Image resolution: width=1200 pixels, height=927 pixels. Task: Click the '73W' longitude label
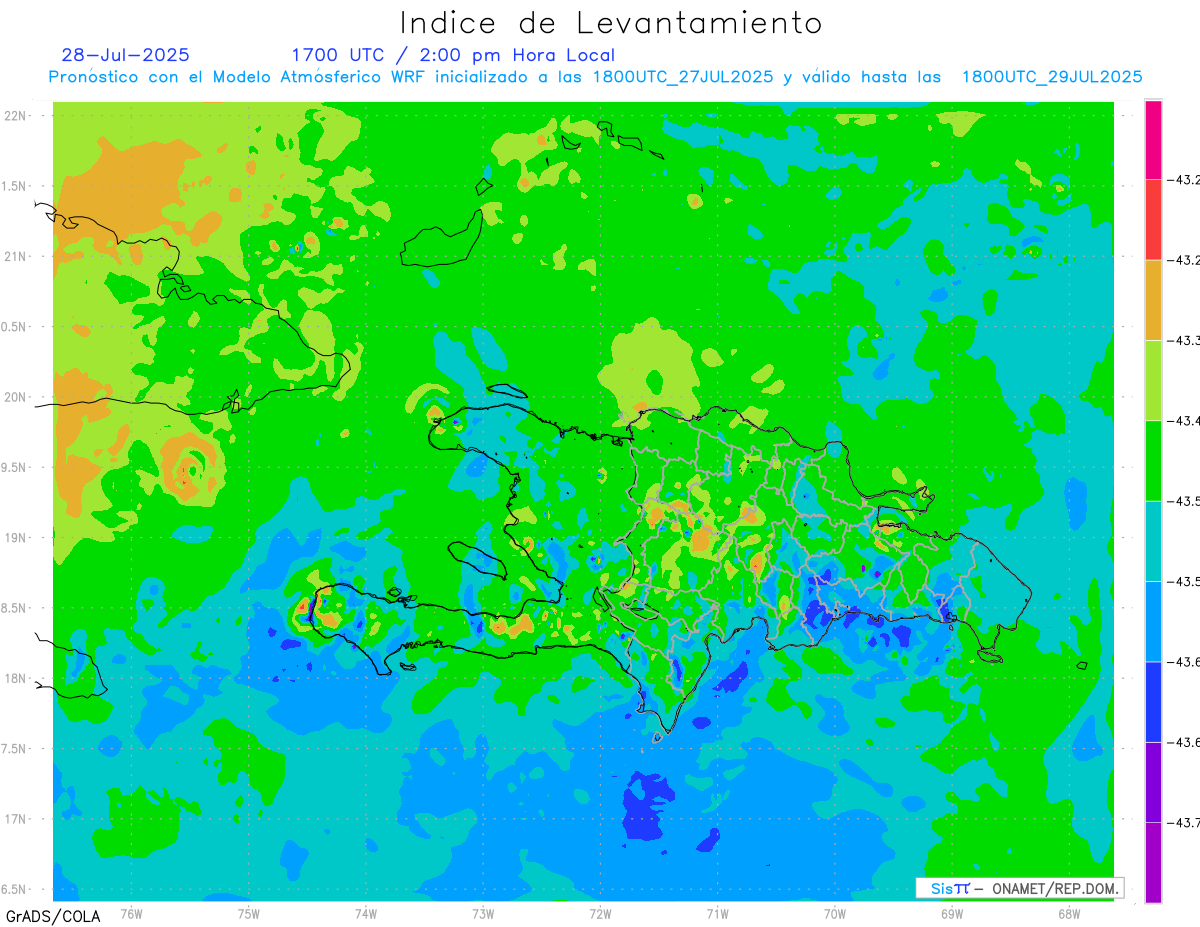point(483,913)
